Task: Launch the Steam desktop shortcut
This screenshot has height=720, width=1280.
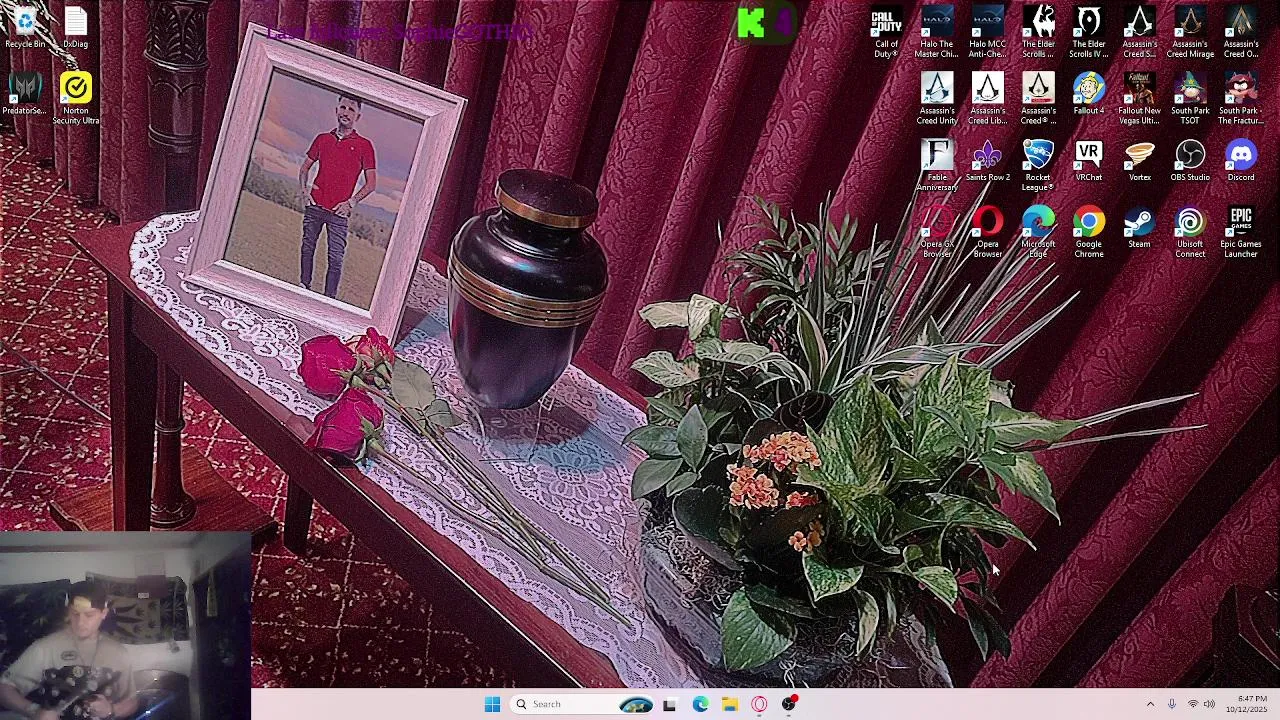Action: [x=1139, y=228]
